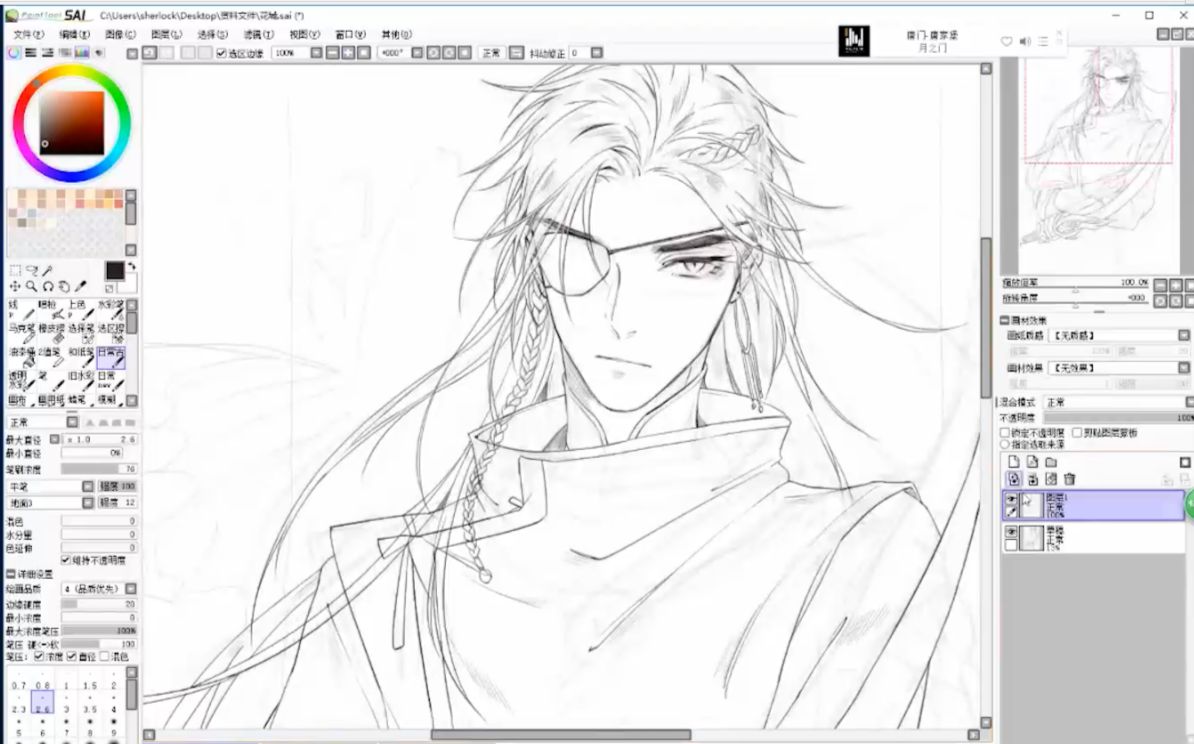
Task: Show the color wheel panel icon
Action: pos(14,53)
